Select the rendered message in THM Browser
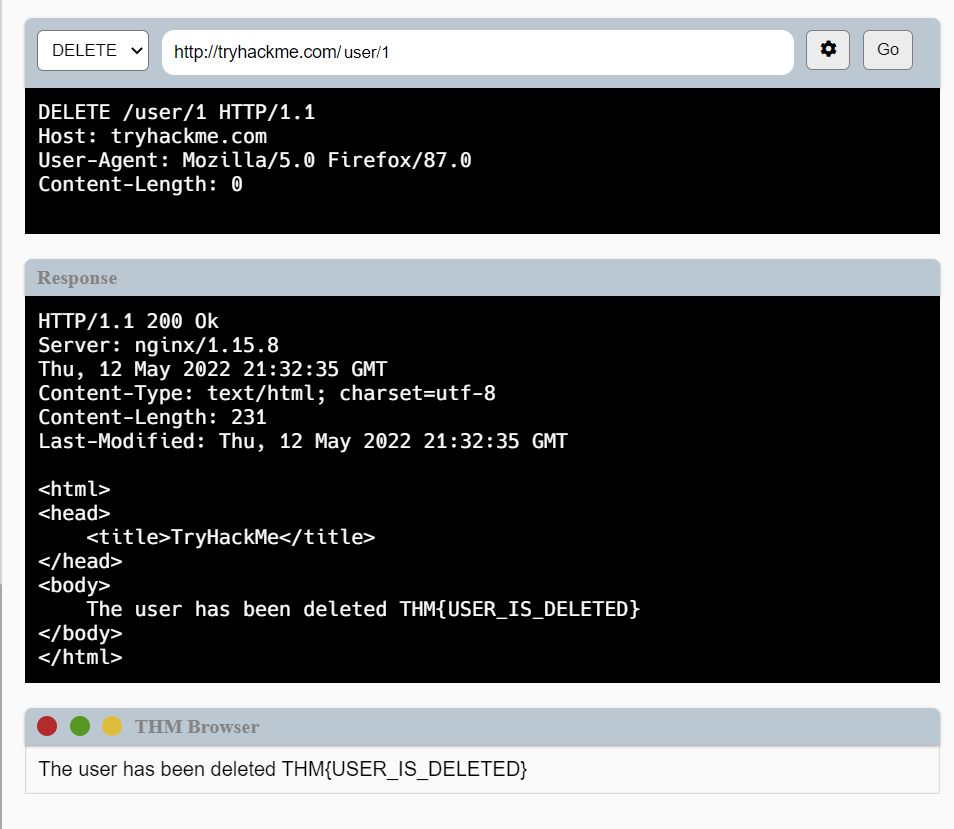954x829 pixels. coord(283,769)
